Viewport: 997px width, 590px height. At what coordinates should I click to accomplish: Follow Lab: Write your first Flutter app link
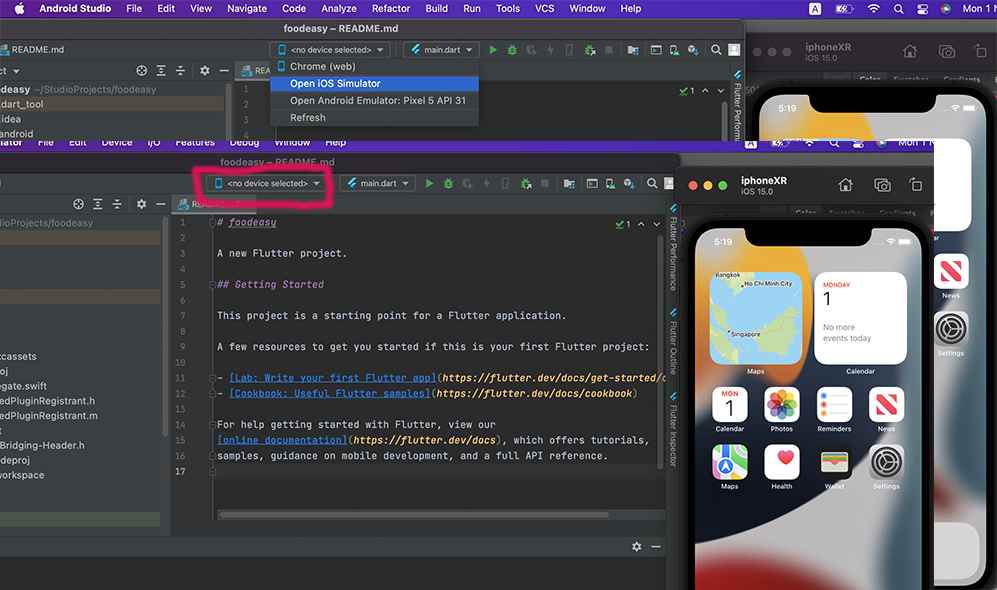point(333,378)
